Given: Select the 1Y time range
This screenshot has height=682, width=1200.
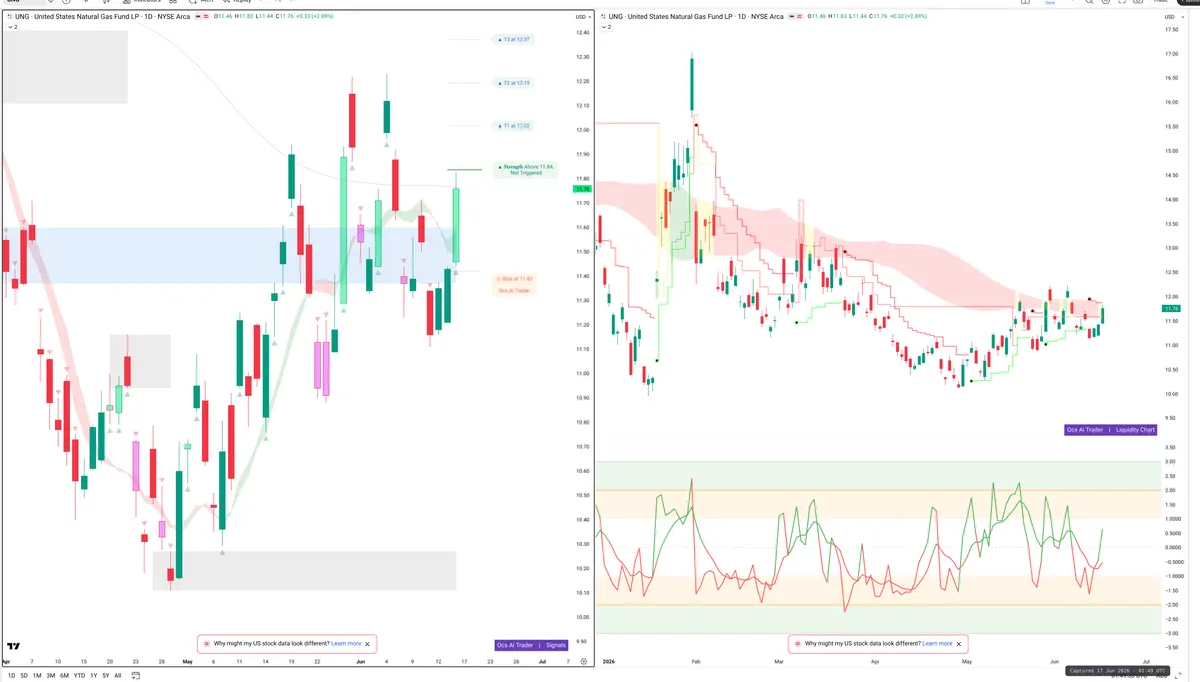Looking at the screenshot, I should point(93,676).
